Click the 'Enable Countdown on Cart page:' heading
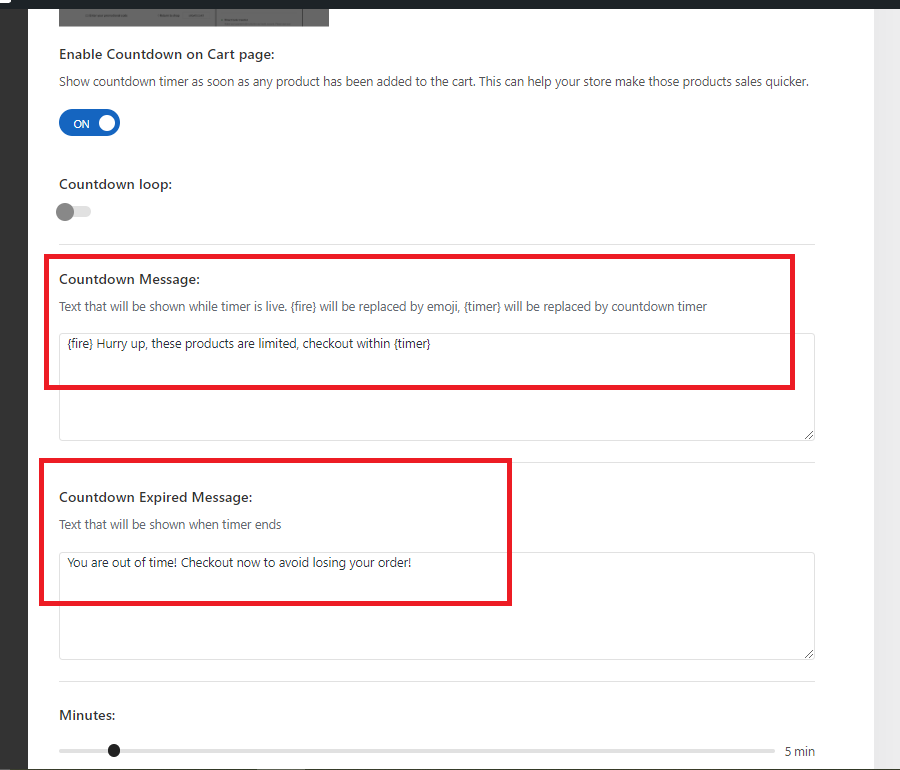 [167, 55]
